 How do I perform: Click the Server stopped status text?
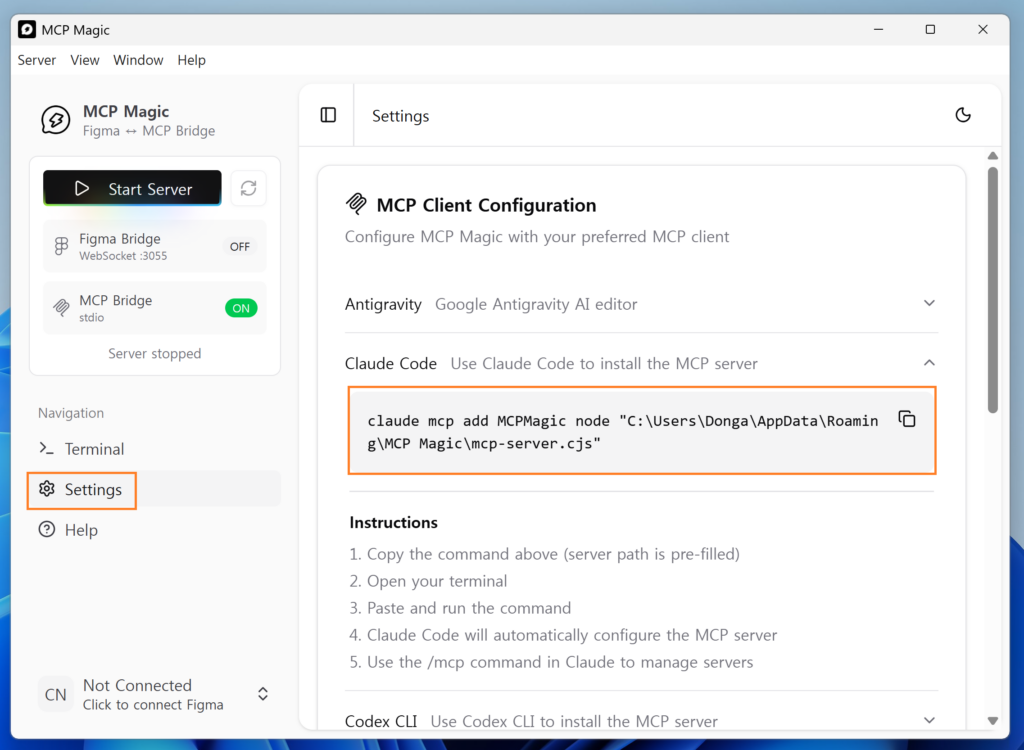click(x=155, y=353)
